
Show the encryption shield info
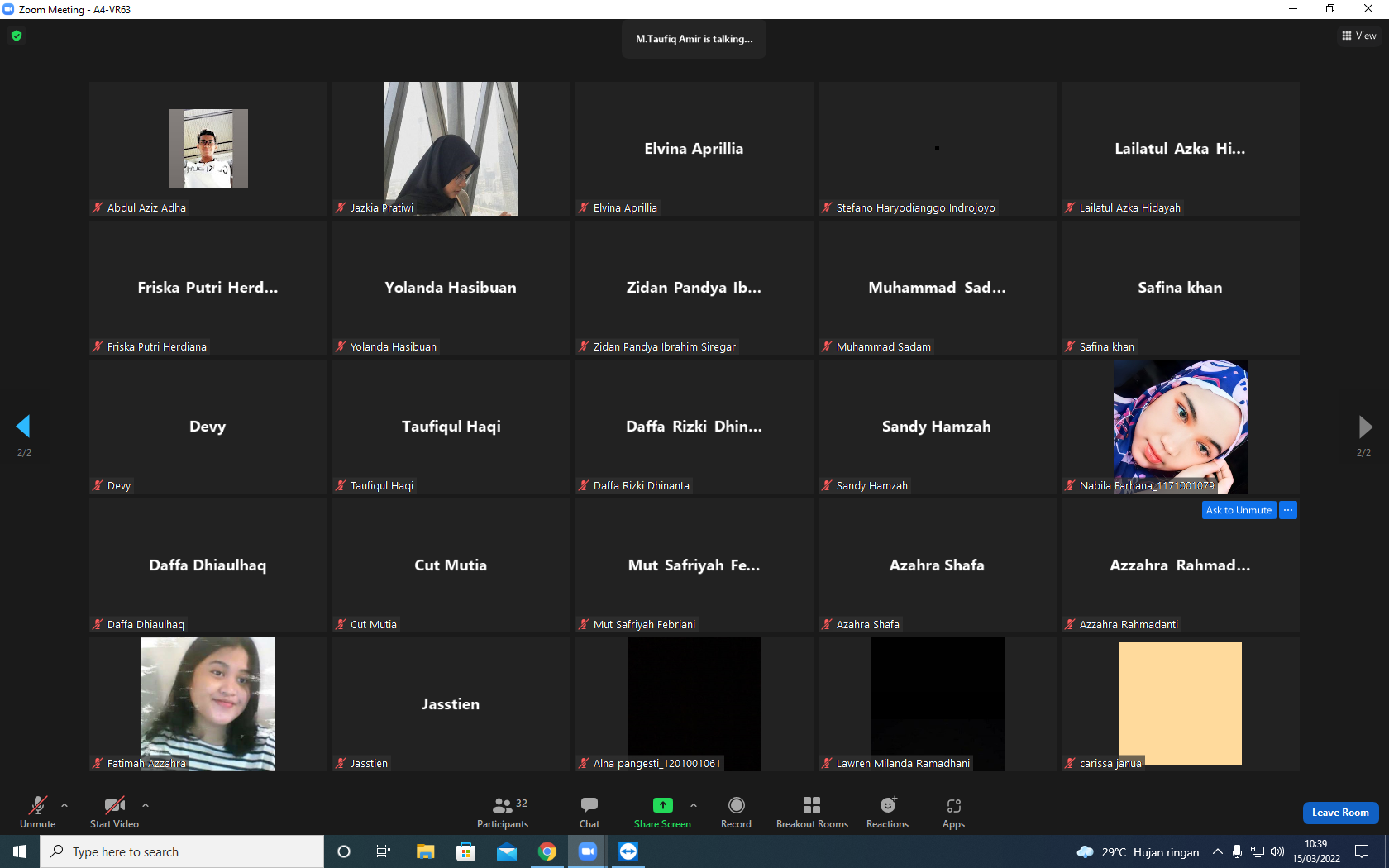coord(17,36)
